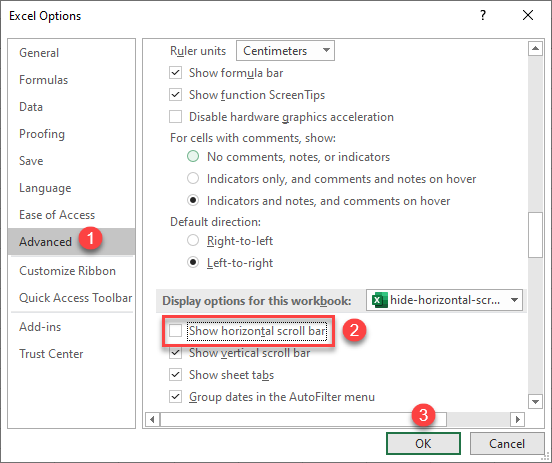552x463 pixels.
Task: Toggle the Show formula bar checkbox
Action: [175, 73]
